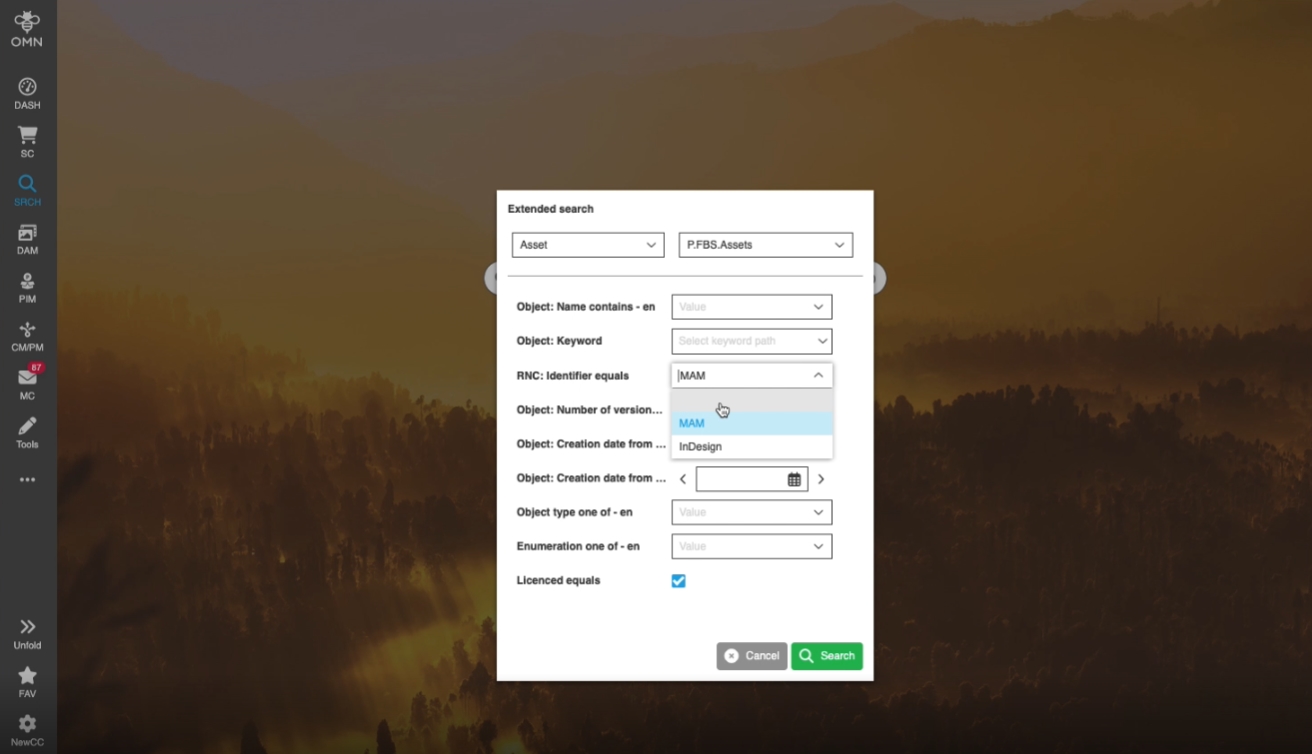
Task: Select the MAM option in list
Action: (752, 423)
